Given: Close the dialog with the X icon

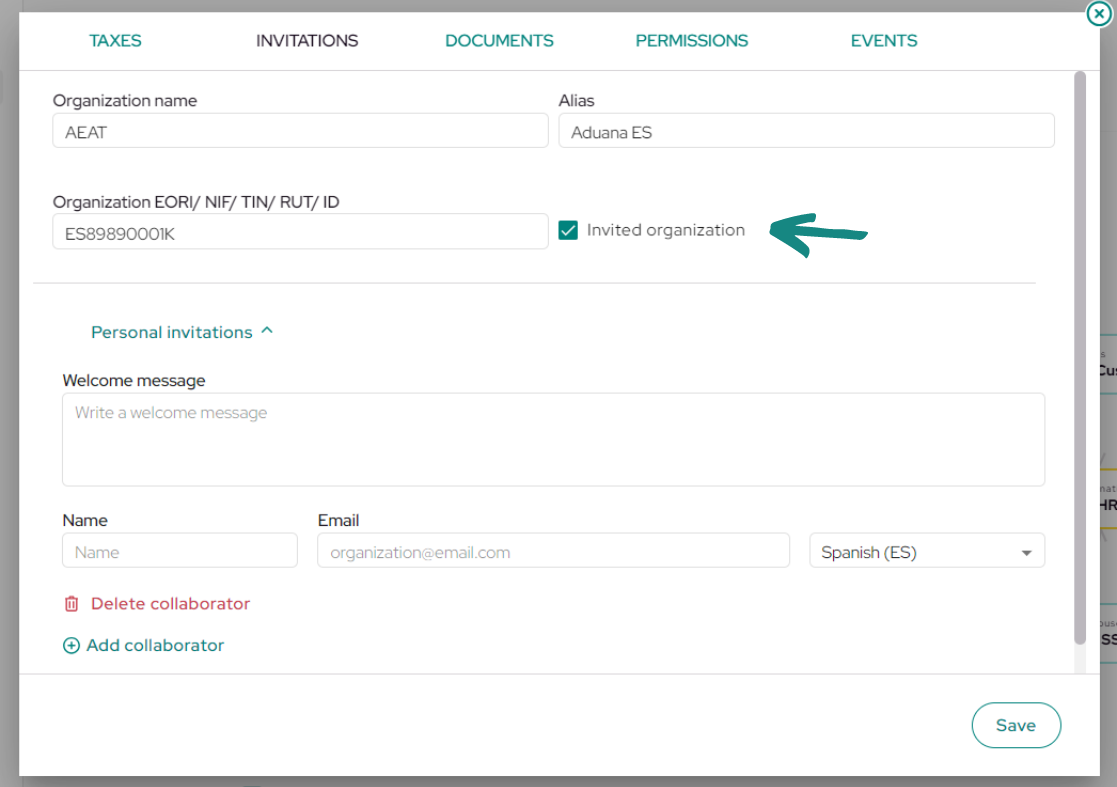Looking at the screenshot, I should point(1098,13).
